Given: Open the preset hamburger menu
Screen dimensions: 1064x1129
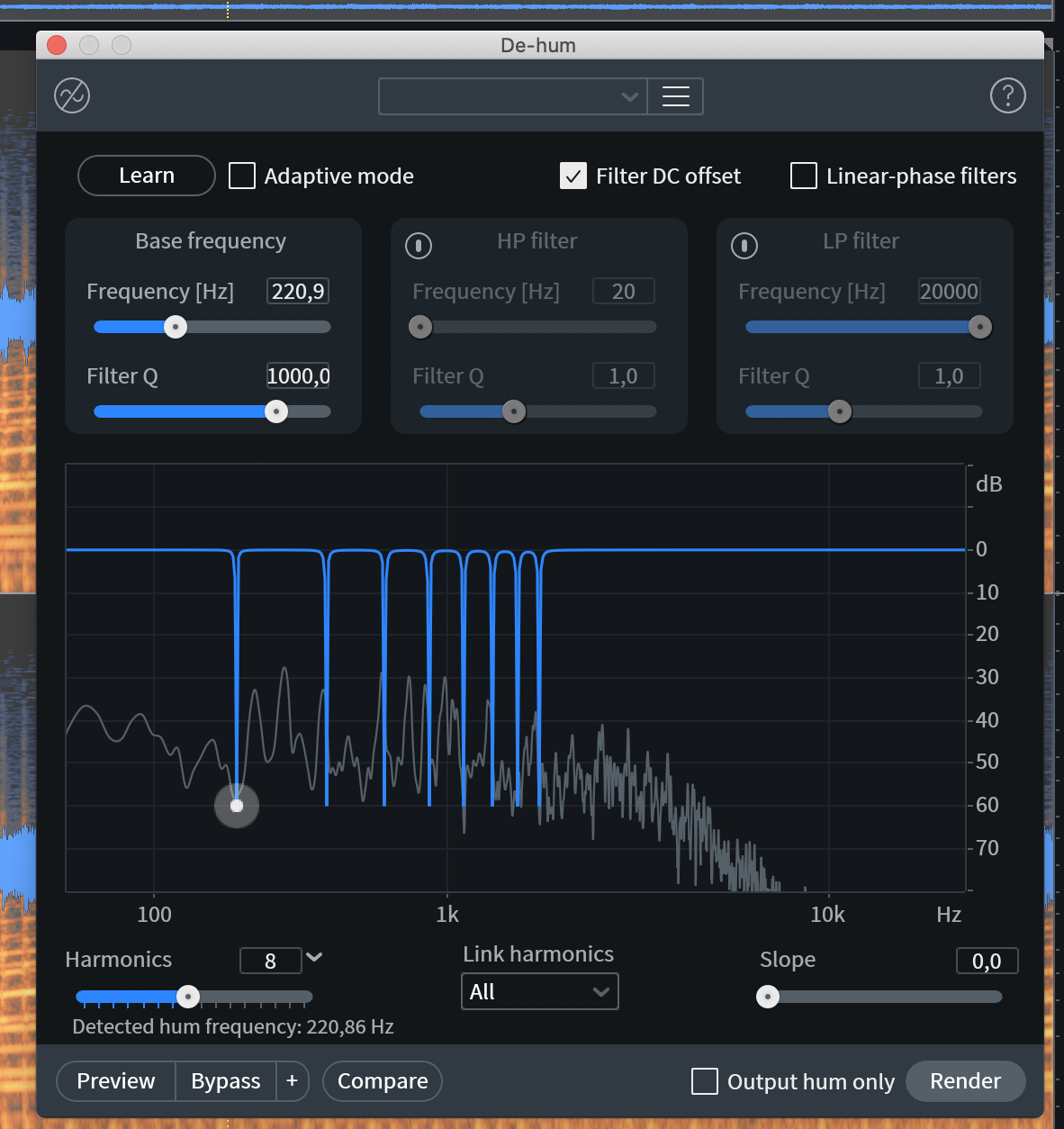Looking at the screenshot, I should 675,96.
